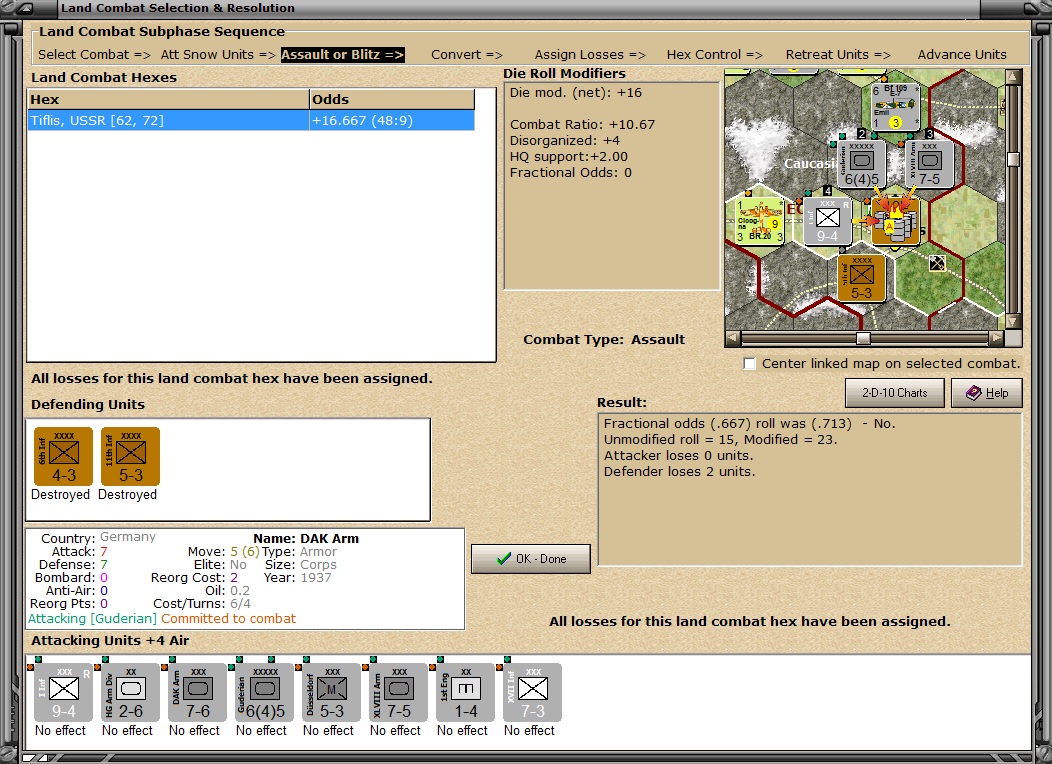1052x764 pixels.
Task: Click the map horizontal scrollbar thumb
Action: coord(863,339)
